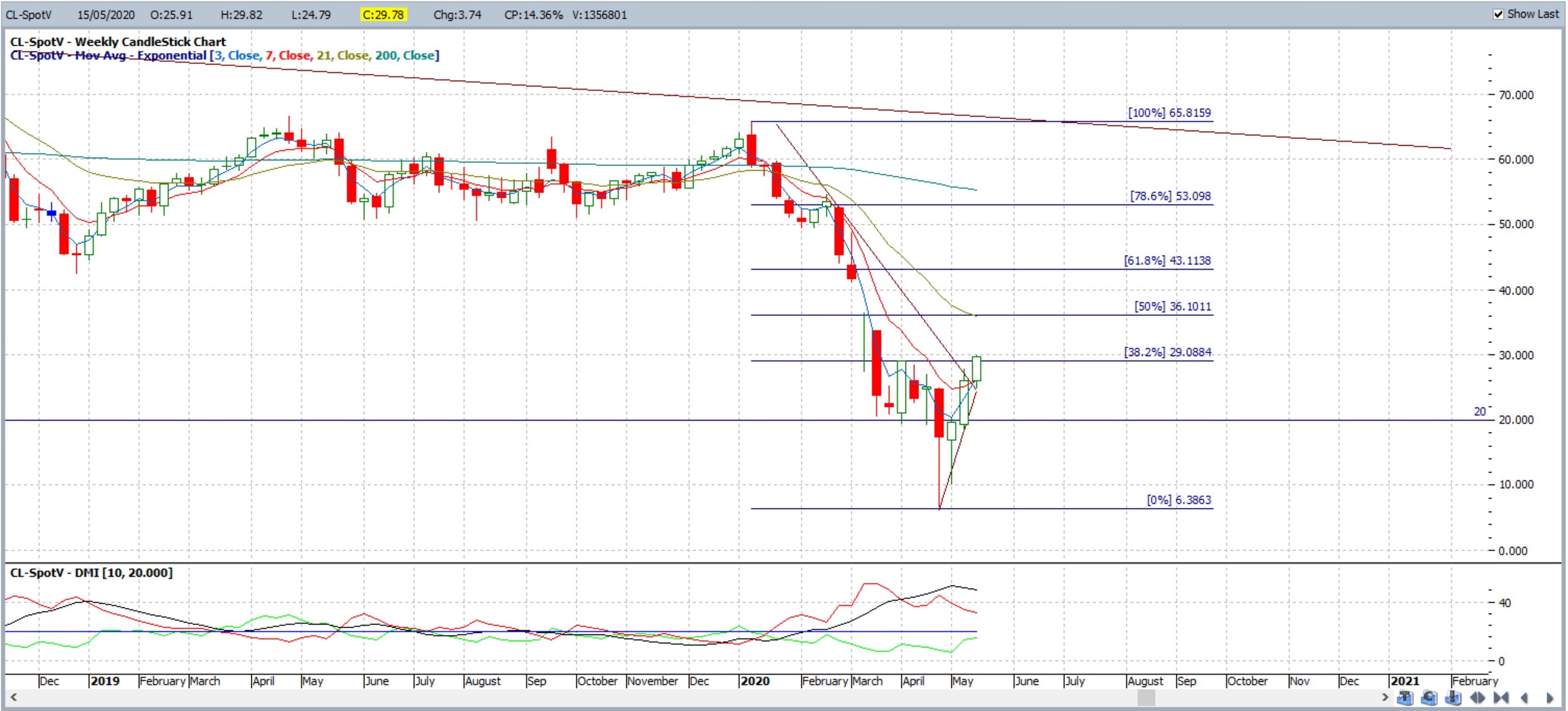This screenshot has width=1568, height=711.
Task: Click the [78.6%] 53.098 Fibonacci label
Action: (1170, 196)
